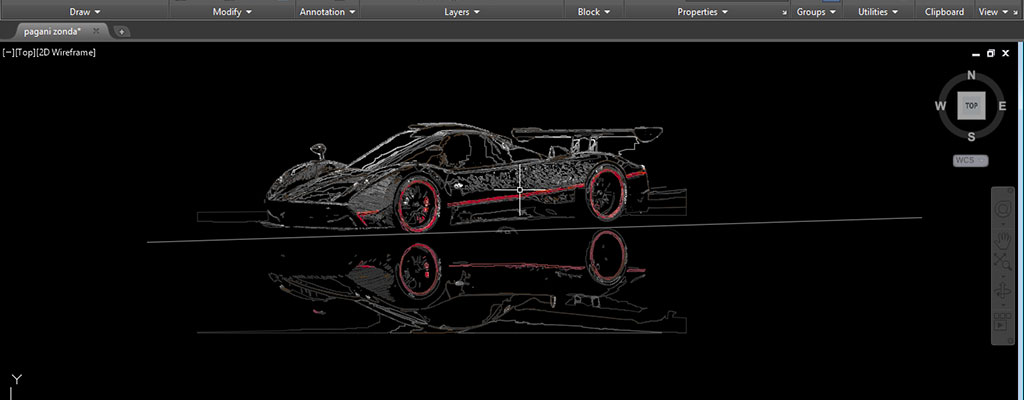Expand the Properties panel dropdown
1024x400 pixels.
pyautogui.click(x=703, y=12)
